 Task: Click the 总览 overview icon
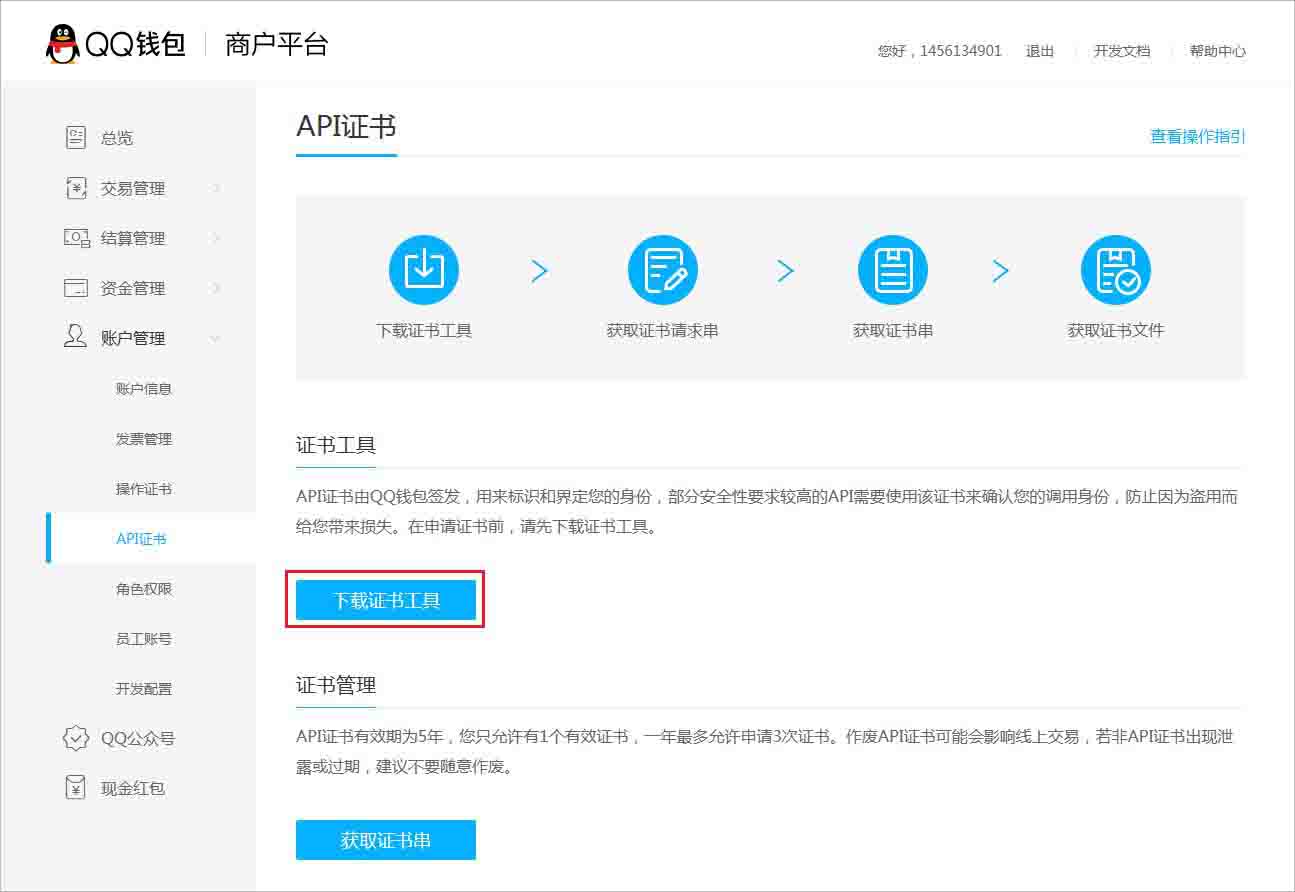pos(76,138)
